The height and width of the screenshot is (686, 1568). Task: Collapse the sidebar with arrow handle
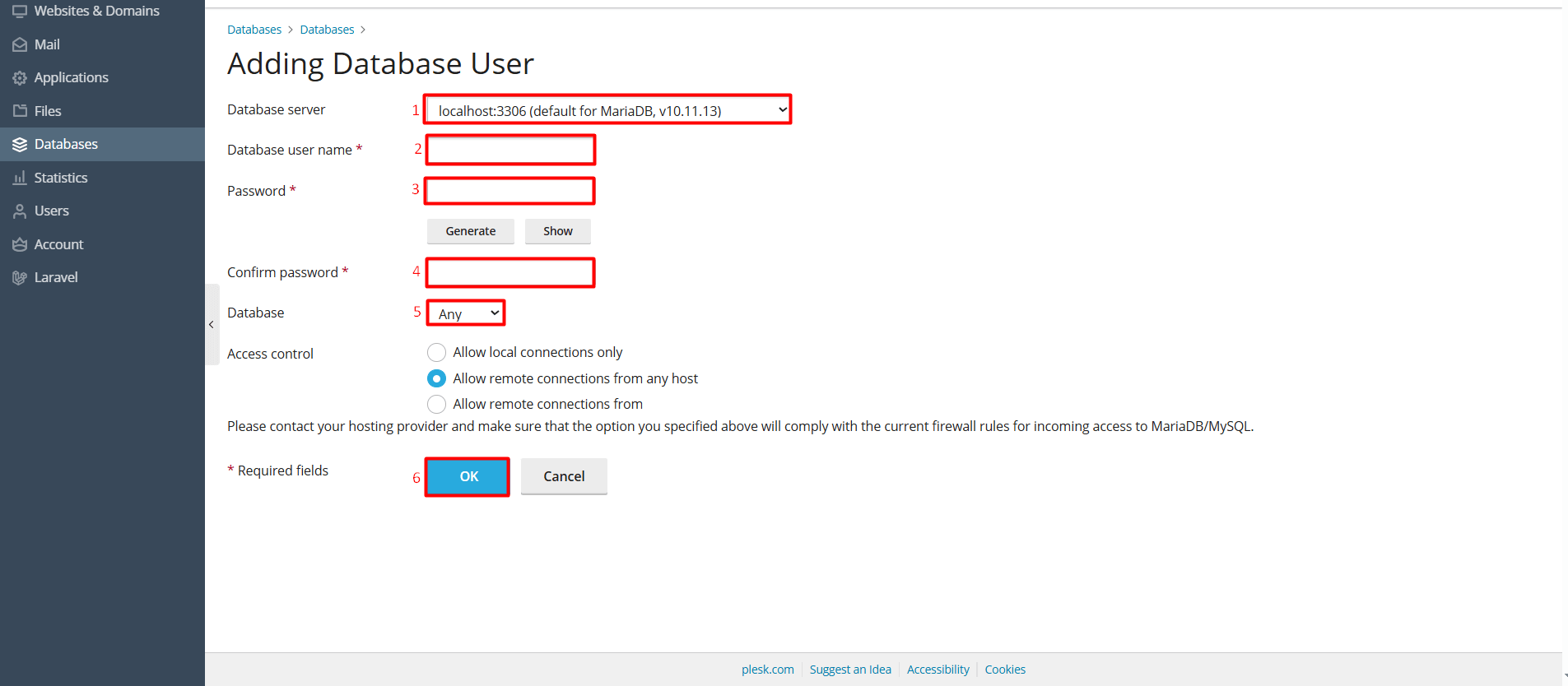(x=212, y=325)
